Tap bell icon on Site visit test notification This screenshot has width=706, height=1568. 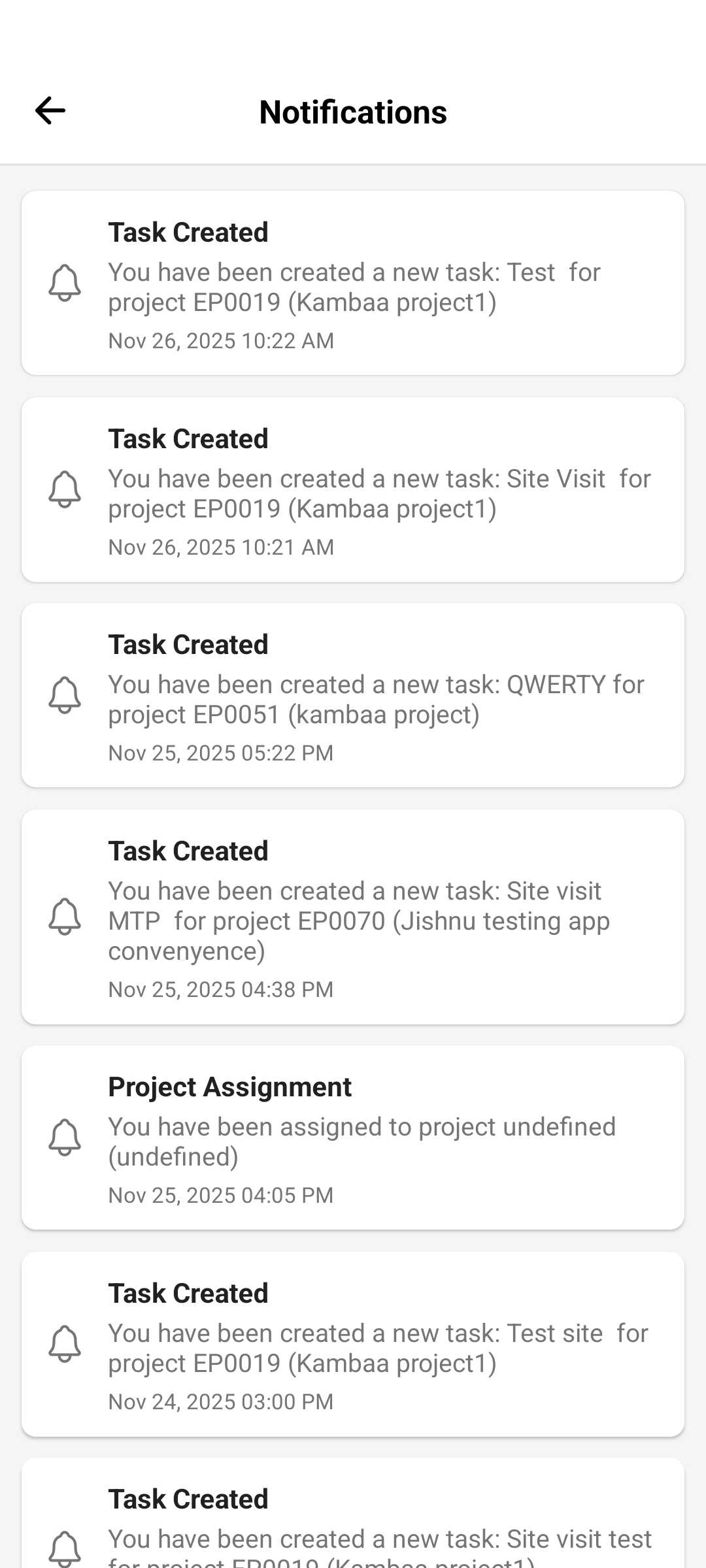click(x=65, y=1548)
